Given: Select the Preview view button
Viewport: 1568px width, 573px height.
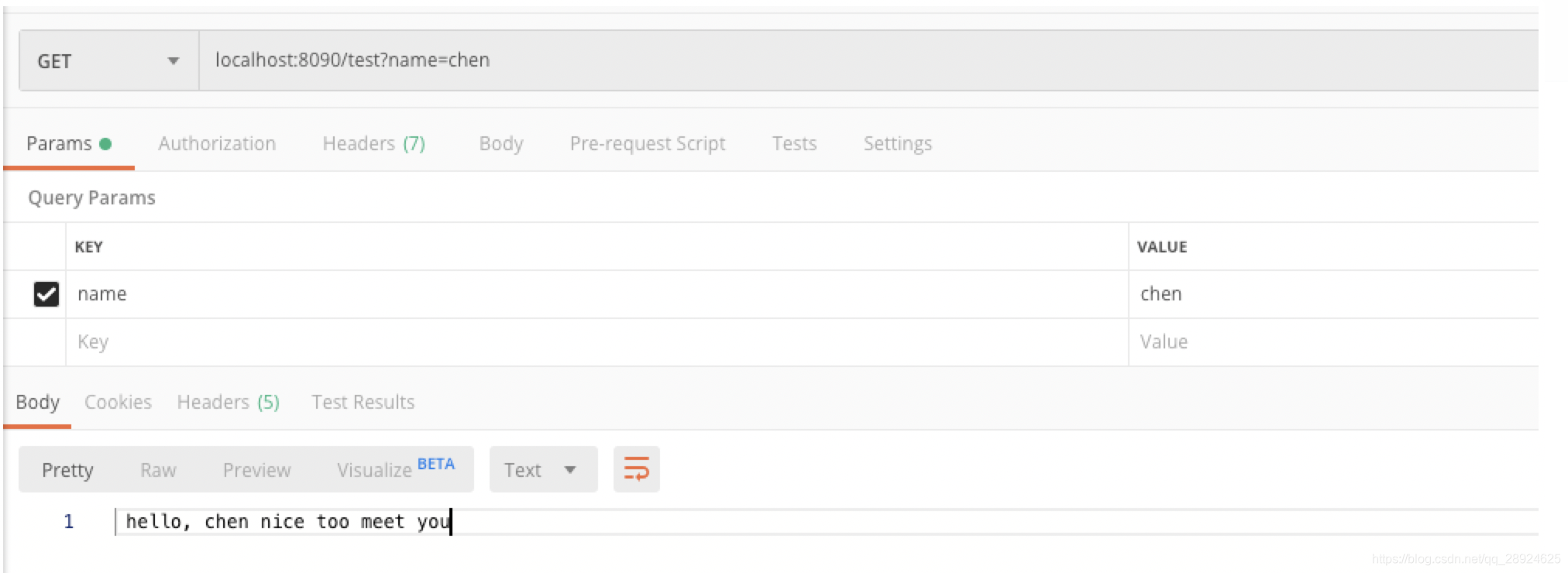Looking at the screenshot, I should (256, 470).
